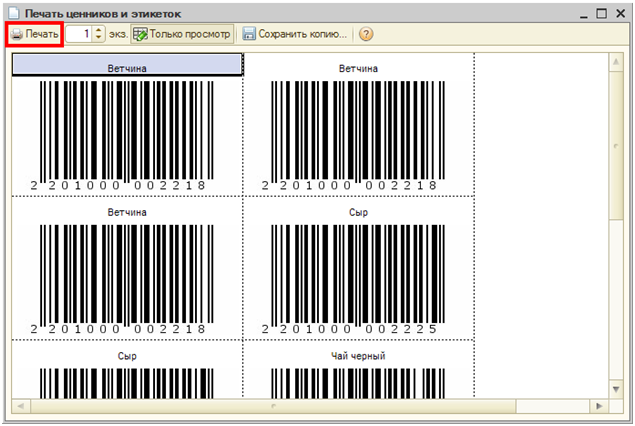Image resolution: width=635 pixels, height=426 pixels.
Task: Open help with the question mark icon
Action: point(366,34)
